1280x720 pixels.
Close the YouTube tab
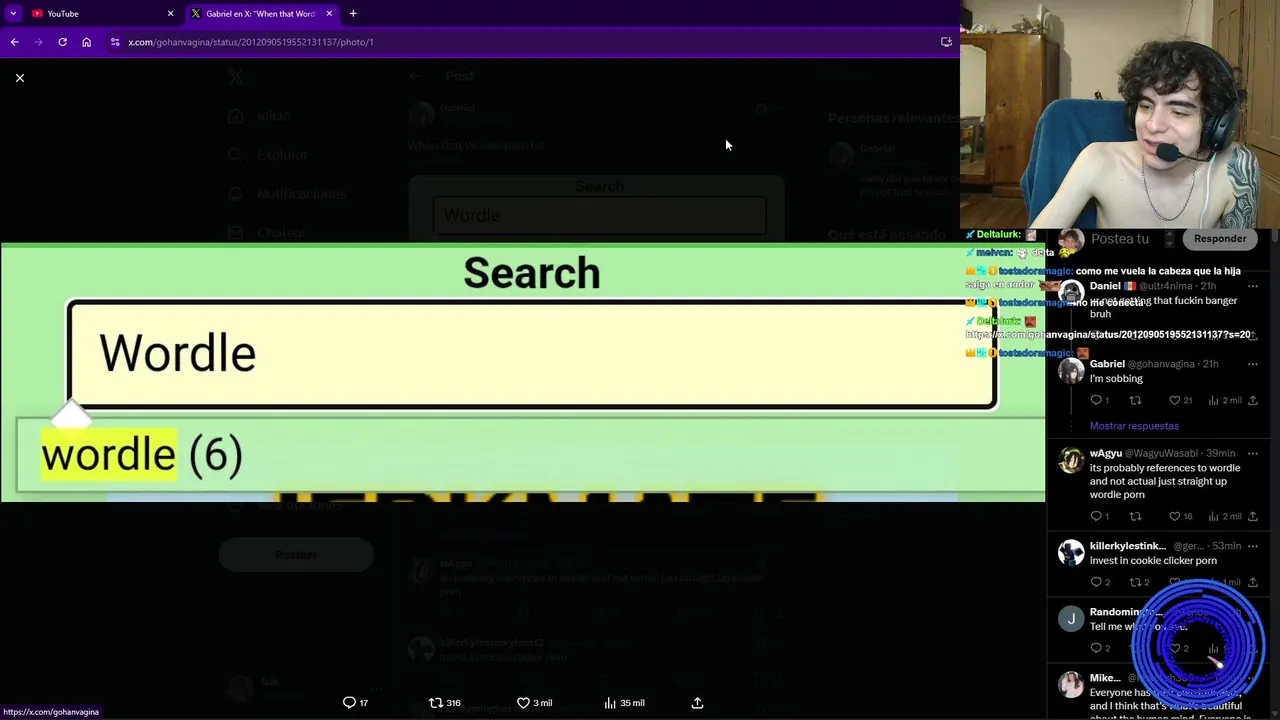[170, 13]
